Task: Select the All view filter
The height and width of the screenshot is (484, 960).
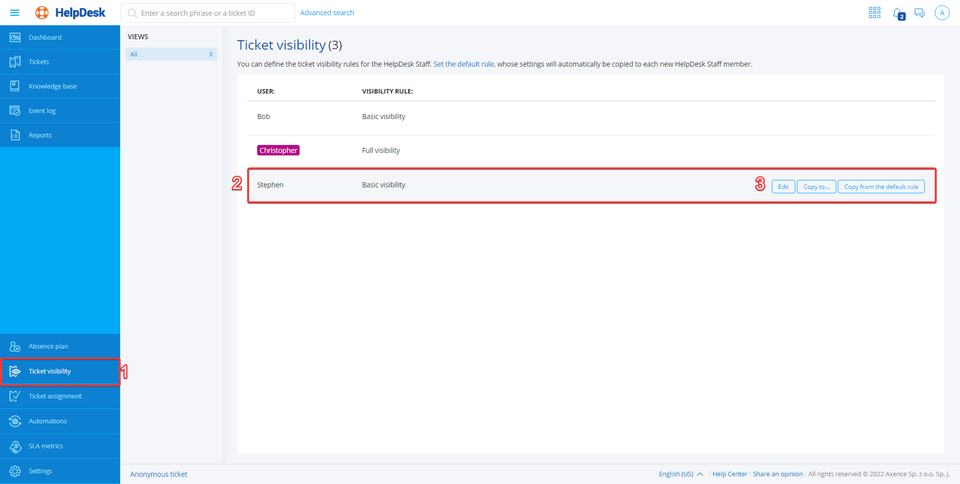Action: [x=170, y=54]
